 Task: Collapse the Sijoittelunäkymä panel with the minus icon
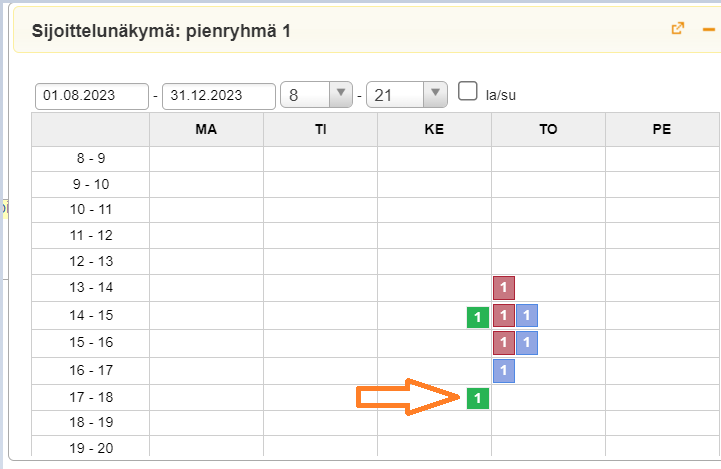pos(709,29)
